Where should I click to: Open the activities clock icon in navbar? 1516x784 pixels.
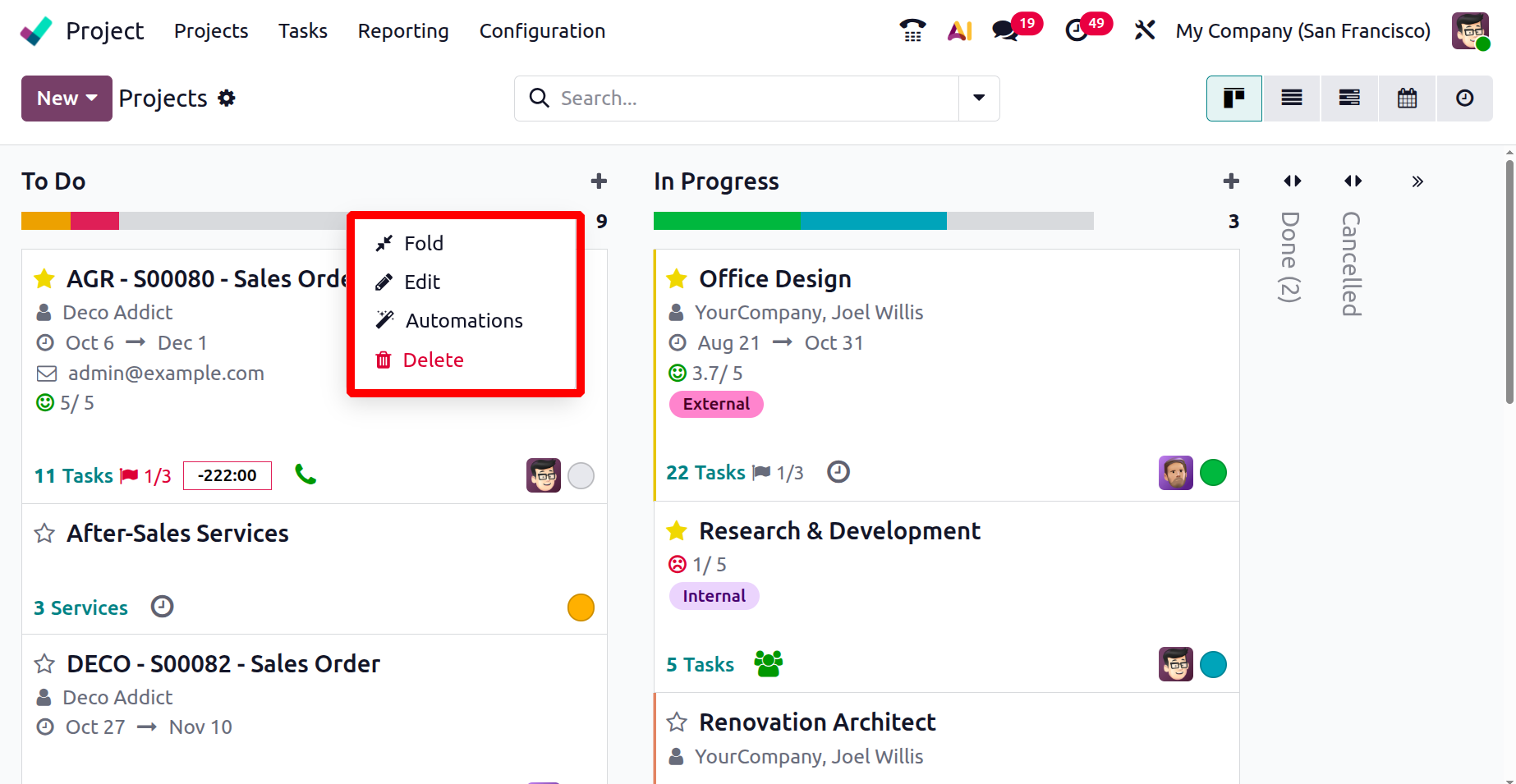click(x=1077, y=30)
